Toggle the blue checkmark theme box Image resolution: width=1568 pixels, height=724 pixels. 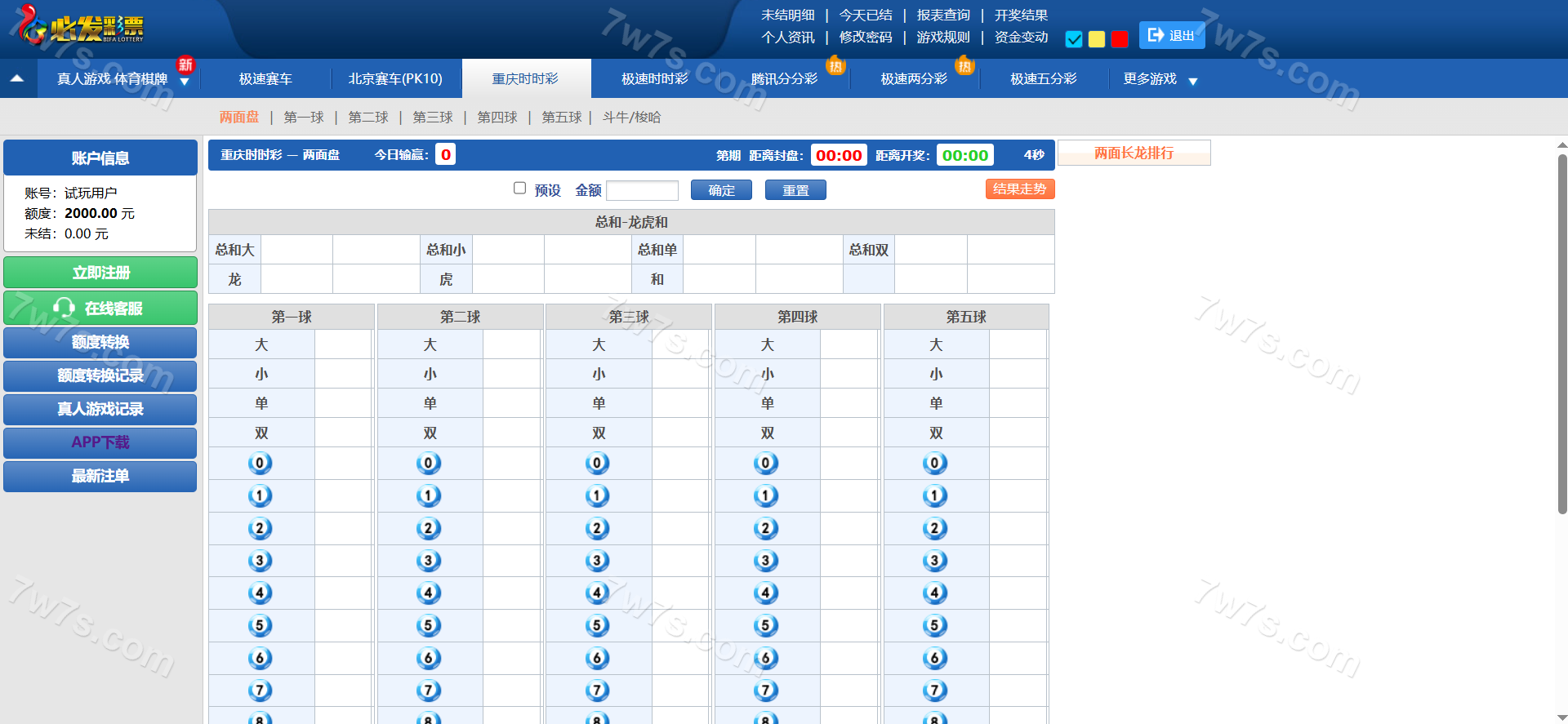point(1074,39)
